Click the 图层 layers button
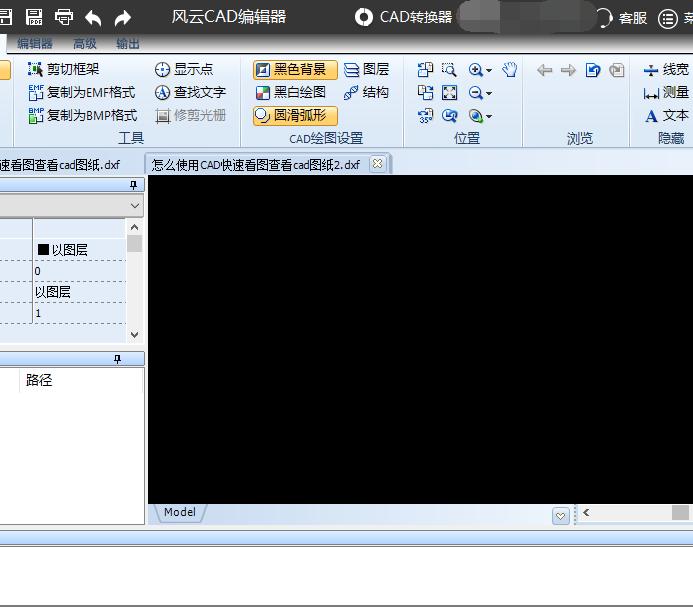The image size is (693, 613). 366,70
